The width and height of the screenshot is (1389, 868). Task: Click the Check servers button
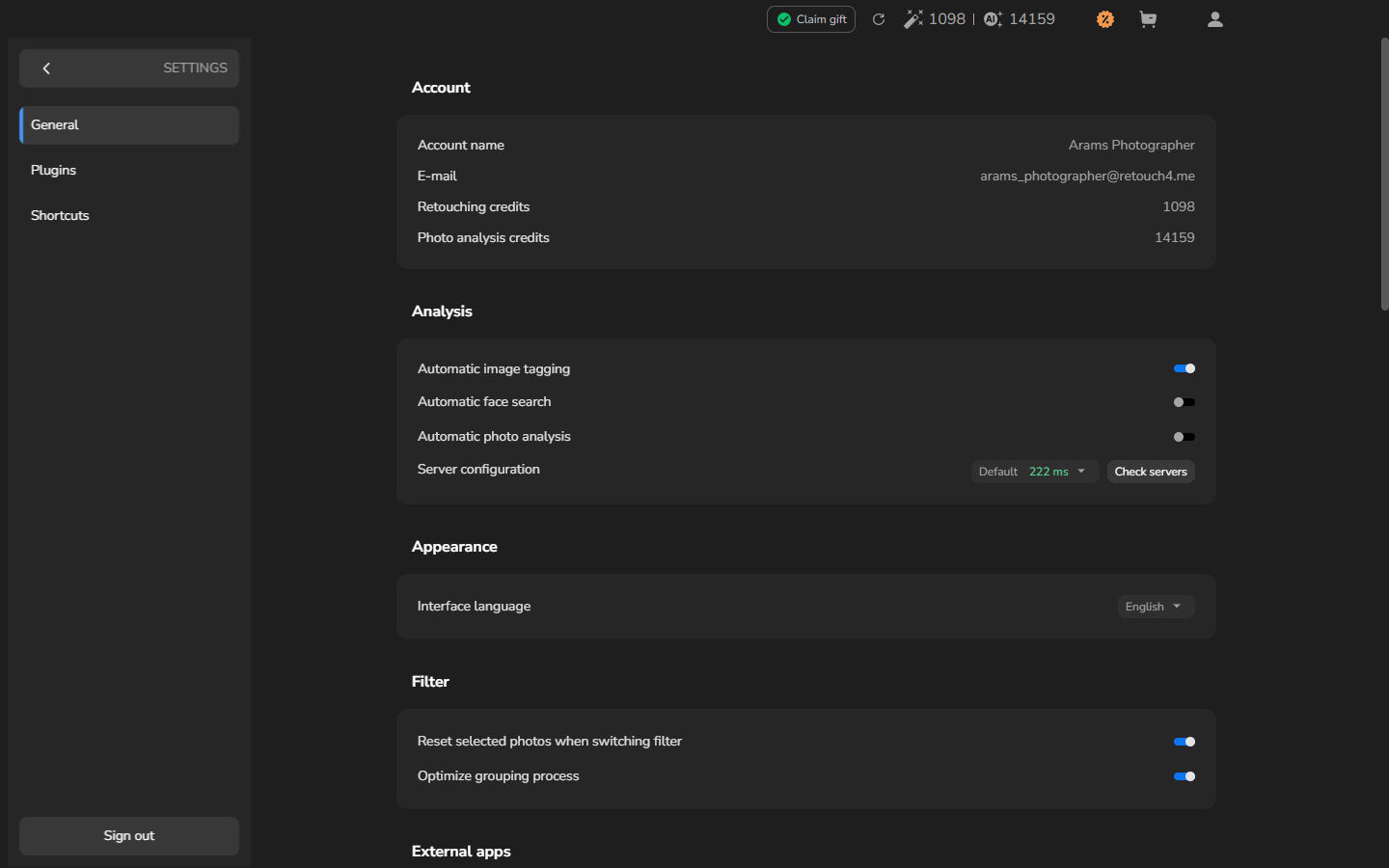coord(1151,472)
